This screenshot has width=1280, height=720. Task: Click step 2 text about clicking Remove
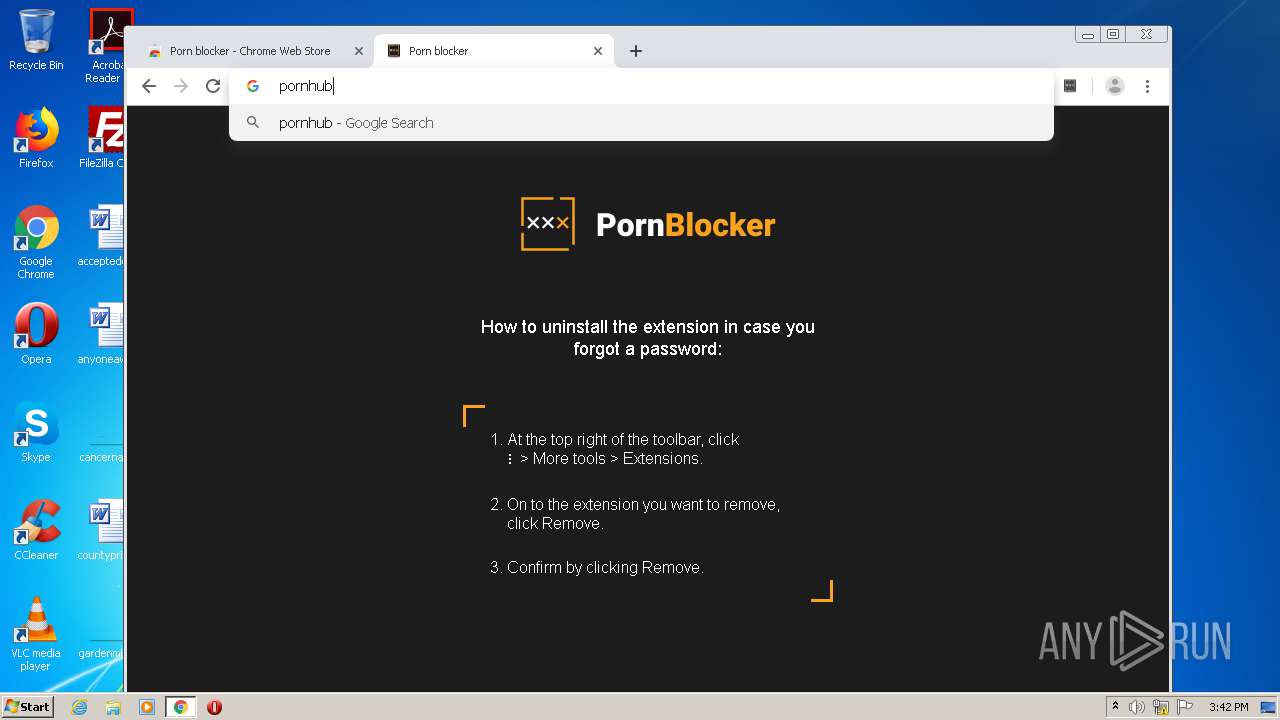(635, 514)
